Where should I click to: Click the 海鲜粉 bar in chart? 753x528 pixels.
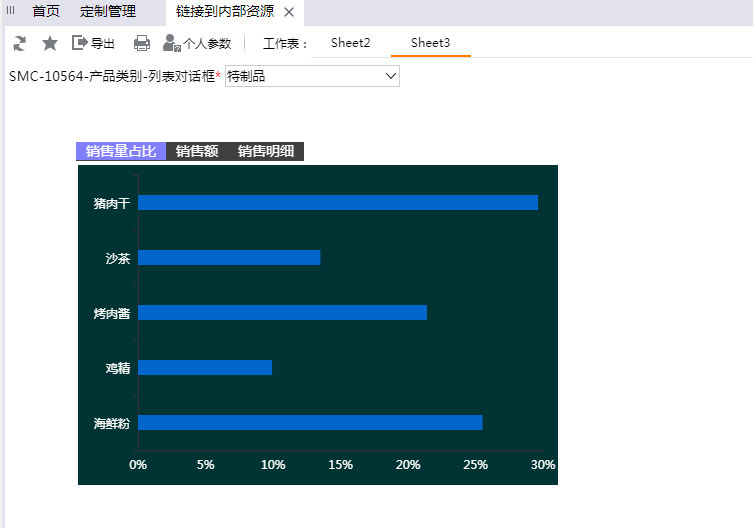tap(310, 422)
